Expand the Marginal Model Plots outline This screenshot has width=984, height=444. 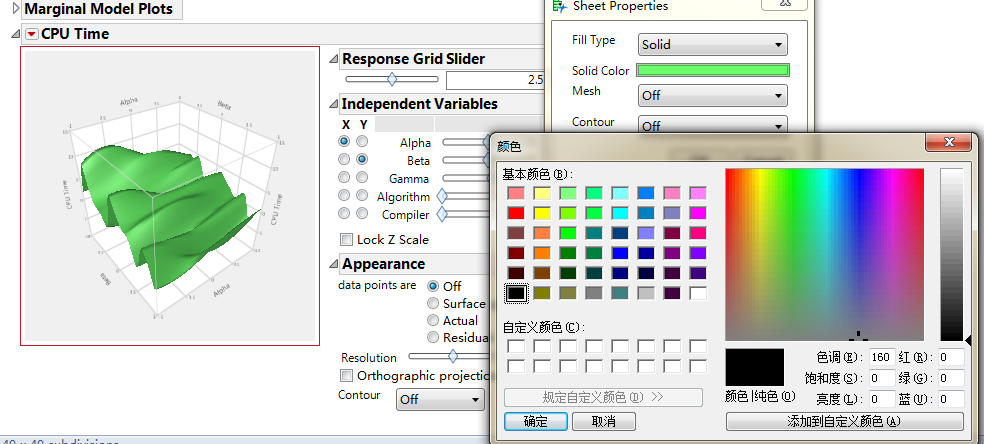(x=16, y=9)
